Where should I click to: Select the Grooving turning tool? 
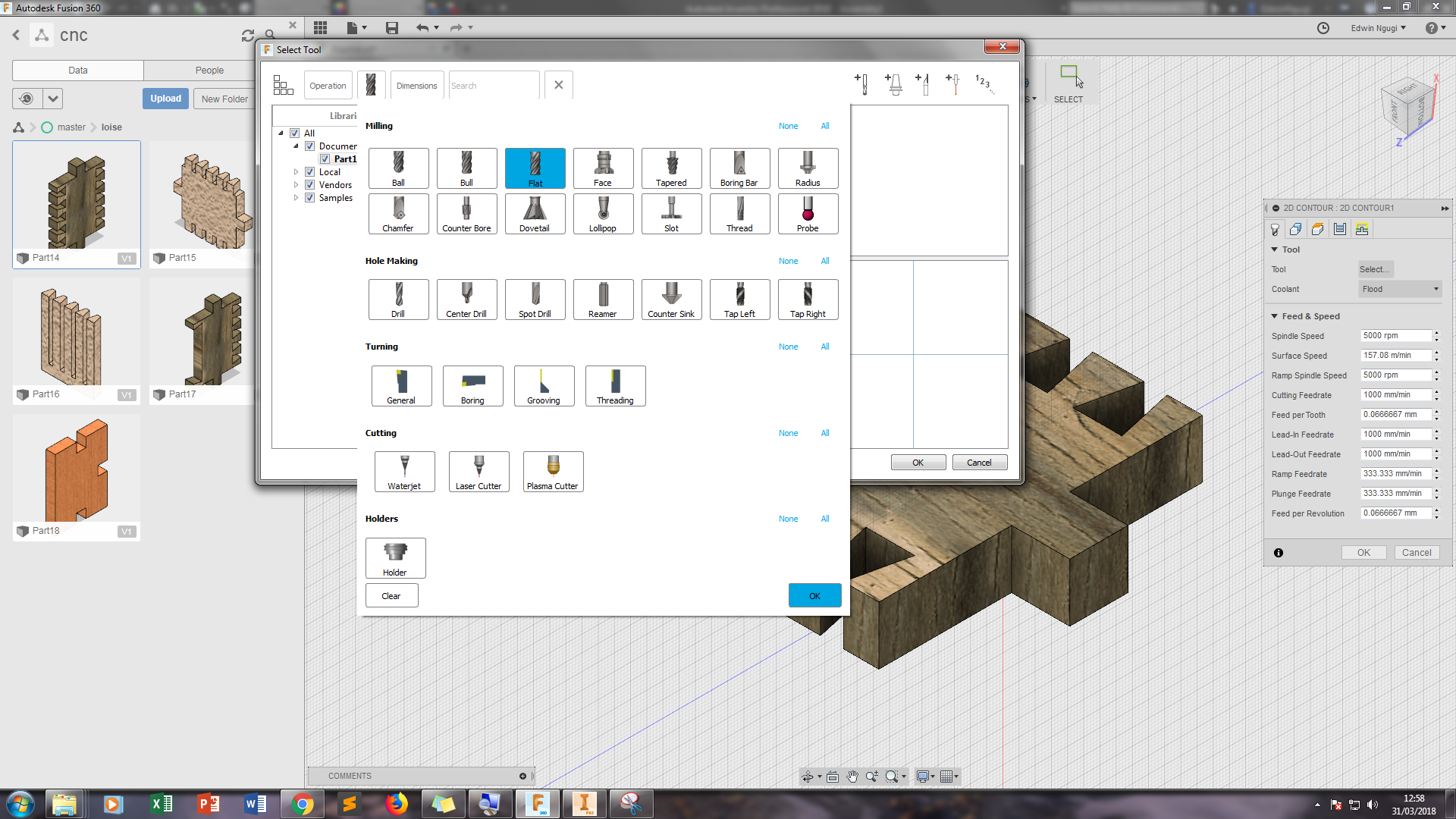tap(544, 386)
